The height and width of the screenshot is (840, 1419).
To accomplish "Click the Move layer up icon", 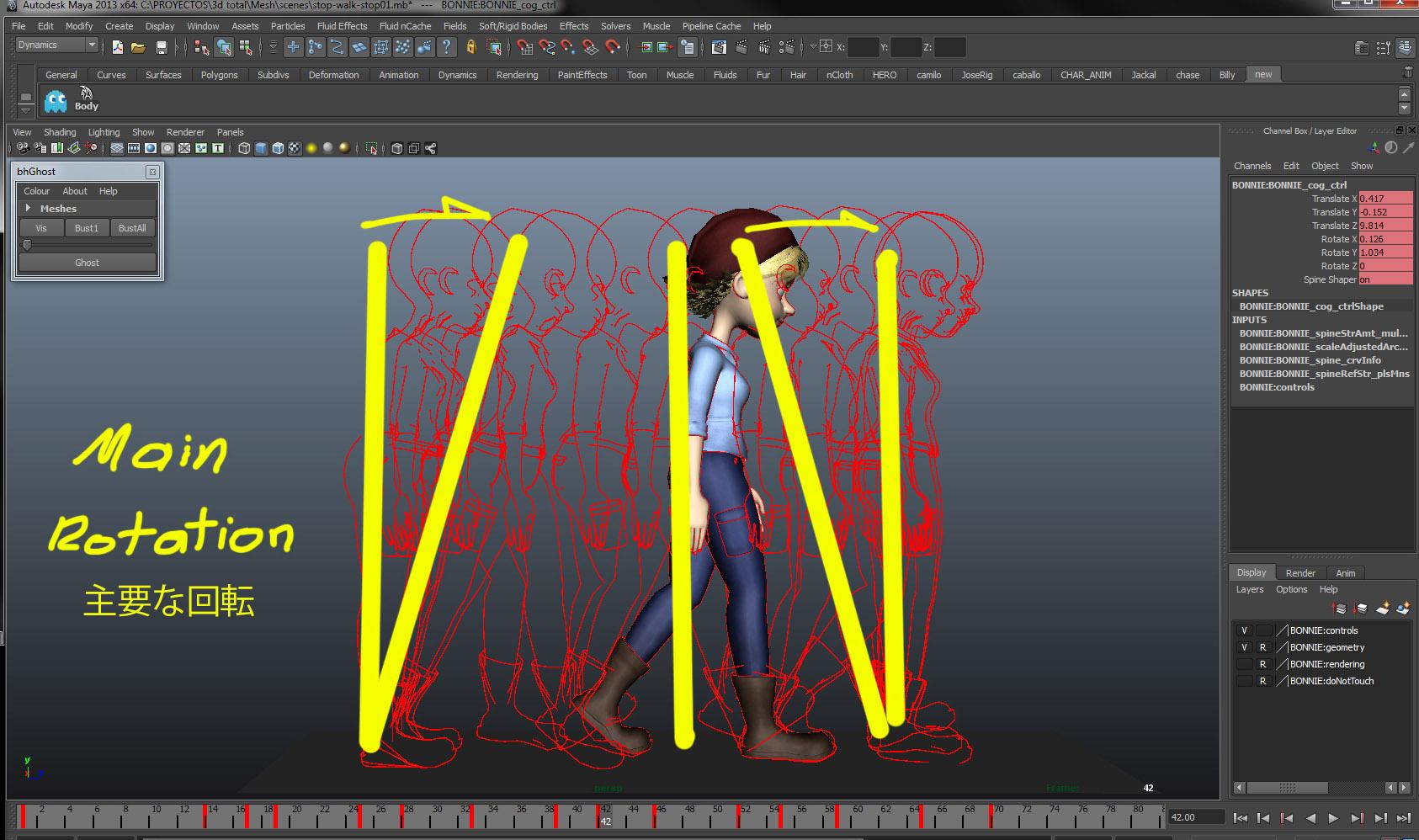I will [1339, 609].
